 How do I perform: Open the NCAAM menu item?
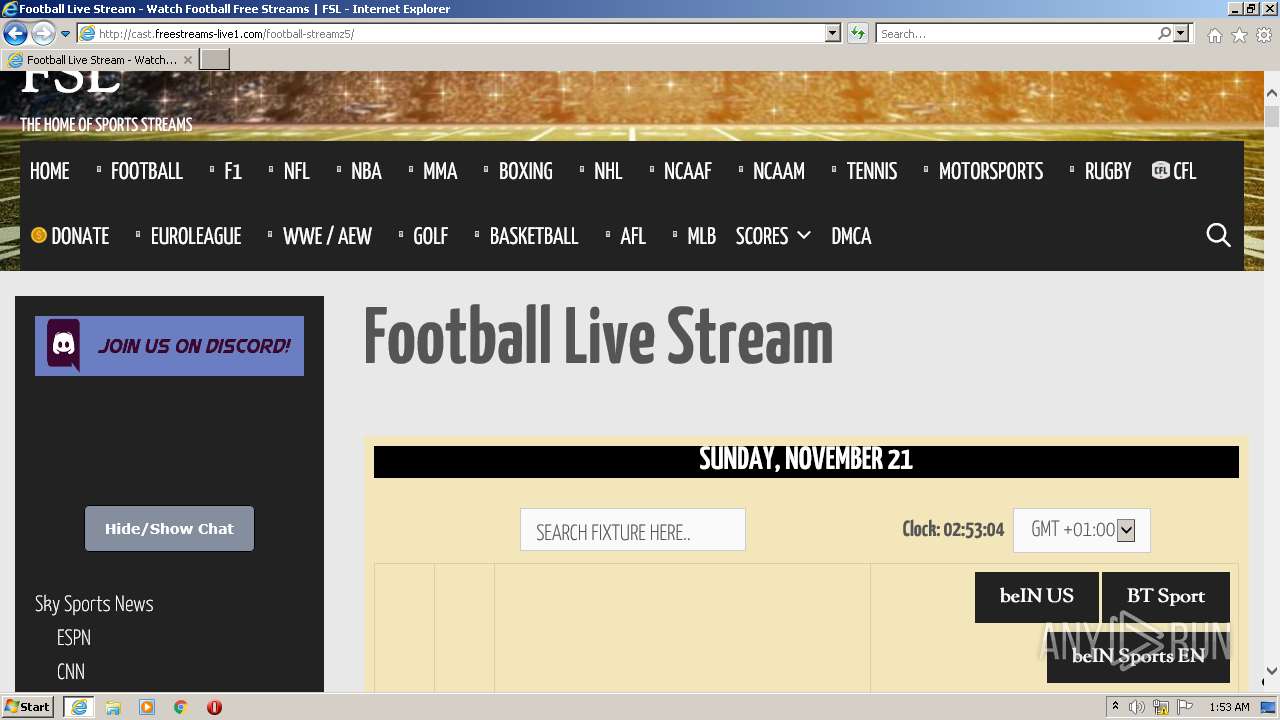779,171
